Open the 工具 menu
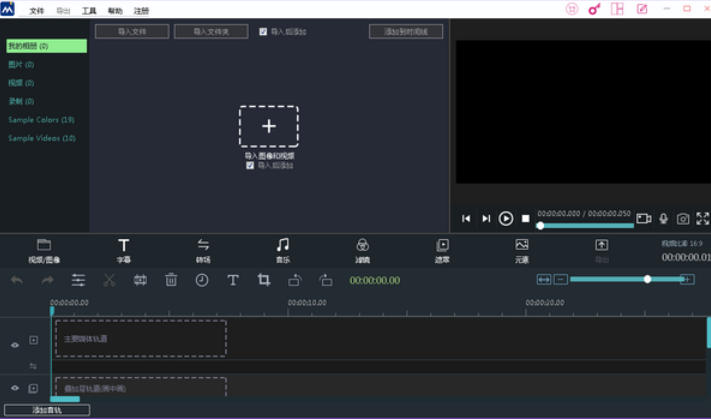The image size is (711, 419). [89, 10]
